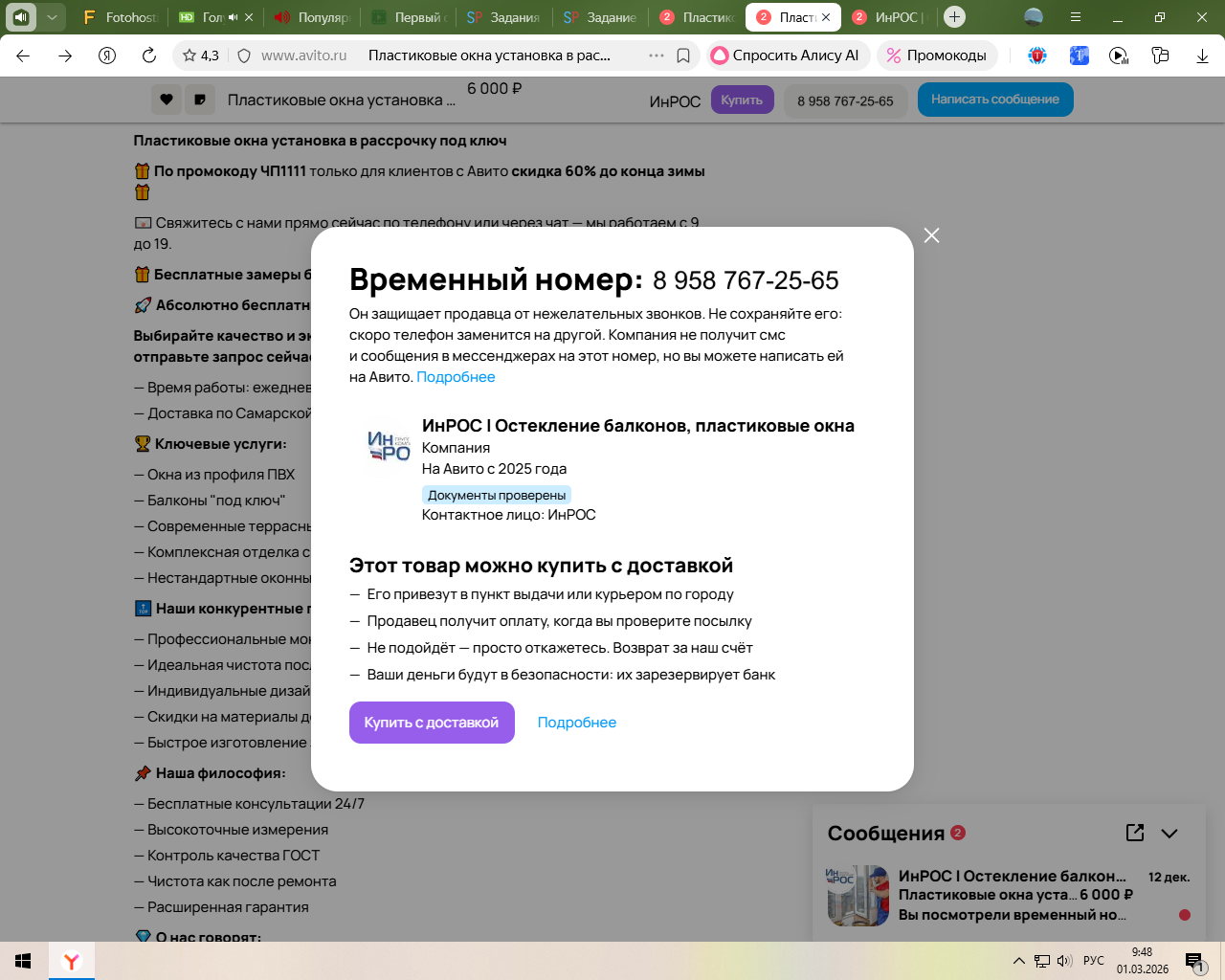Bookmark this page with the bookmark icon

[683, 56]
